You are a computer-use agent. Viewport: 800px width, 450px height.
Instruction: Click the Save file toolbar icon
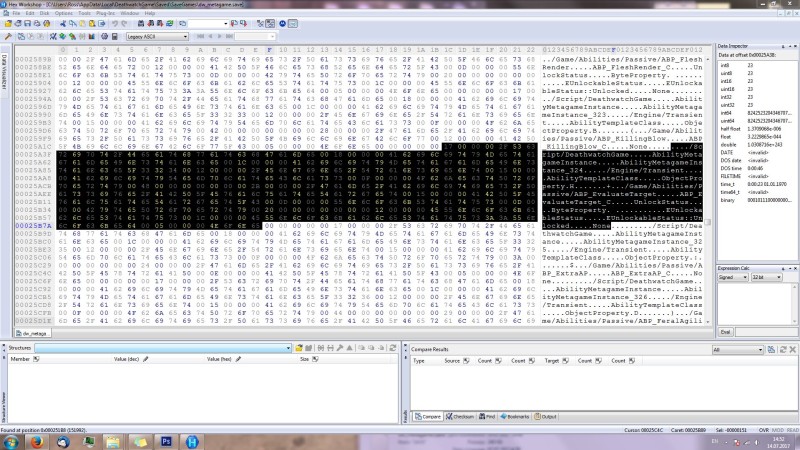(x=28, y=23)
